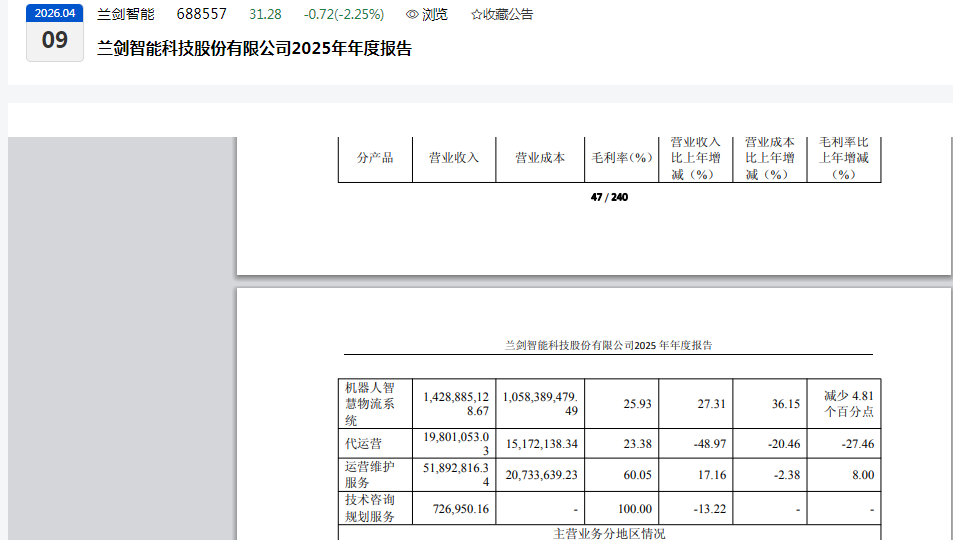Click the 毛利率(%) column header
The image size is (953, 540).
622,158
